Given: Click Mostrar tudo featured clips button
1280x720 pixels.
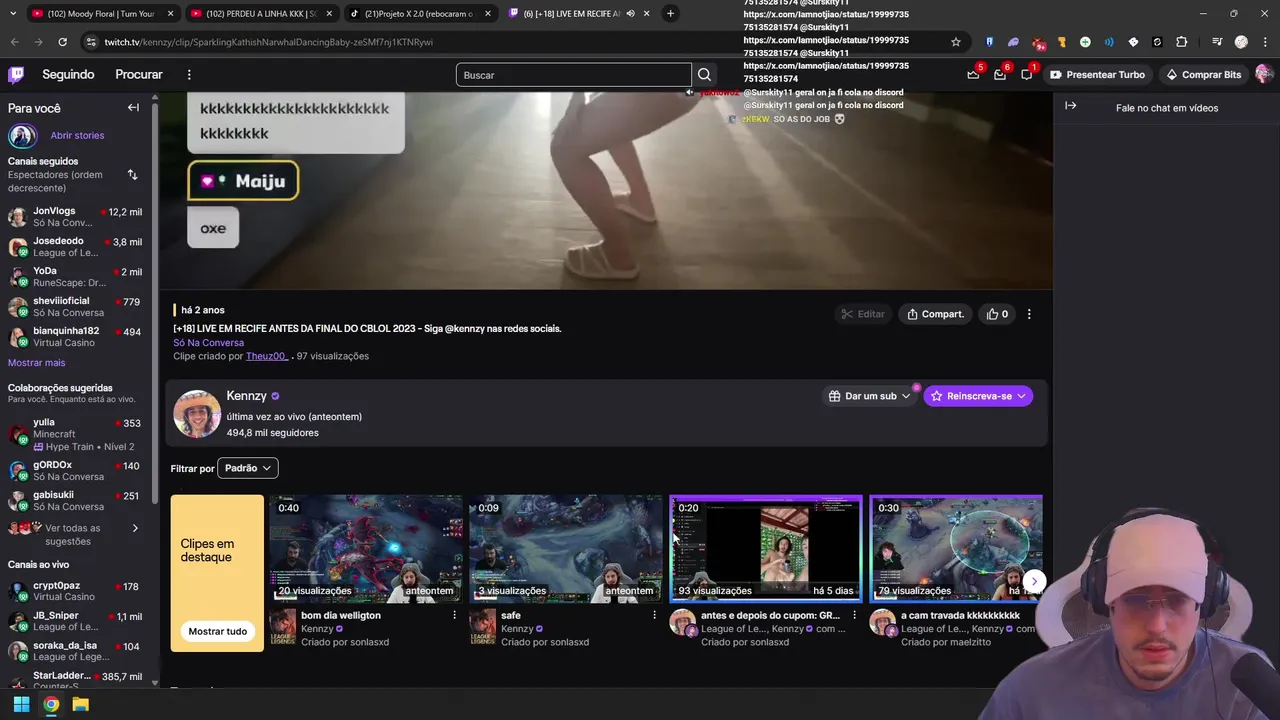Looking at the screenshot, I should [217, 631].
